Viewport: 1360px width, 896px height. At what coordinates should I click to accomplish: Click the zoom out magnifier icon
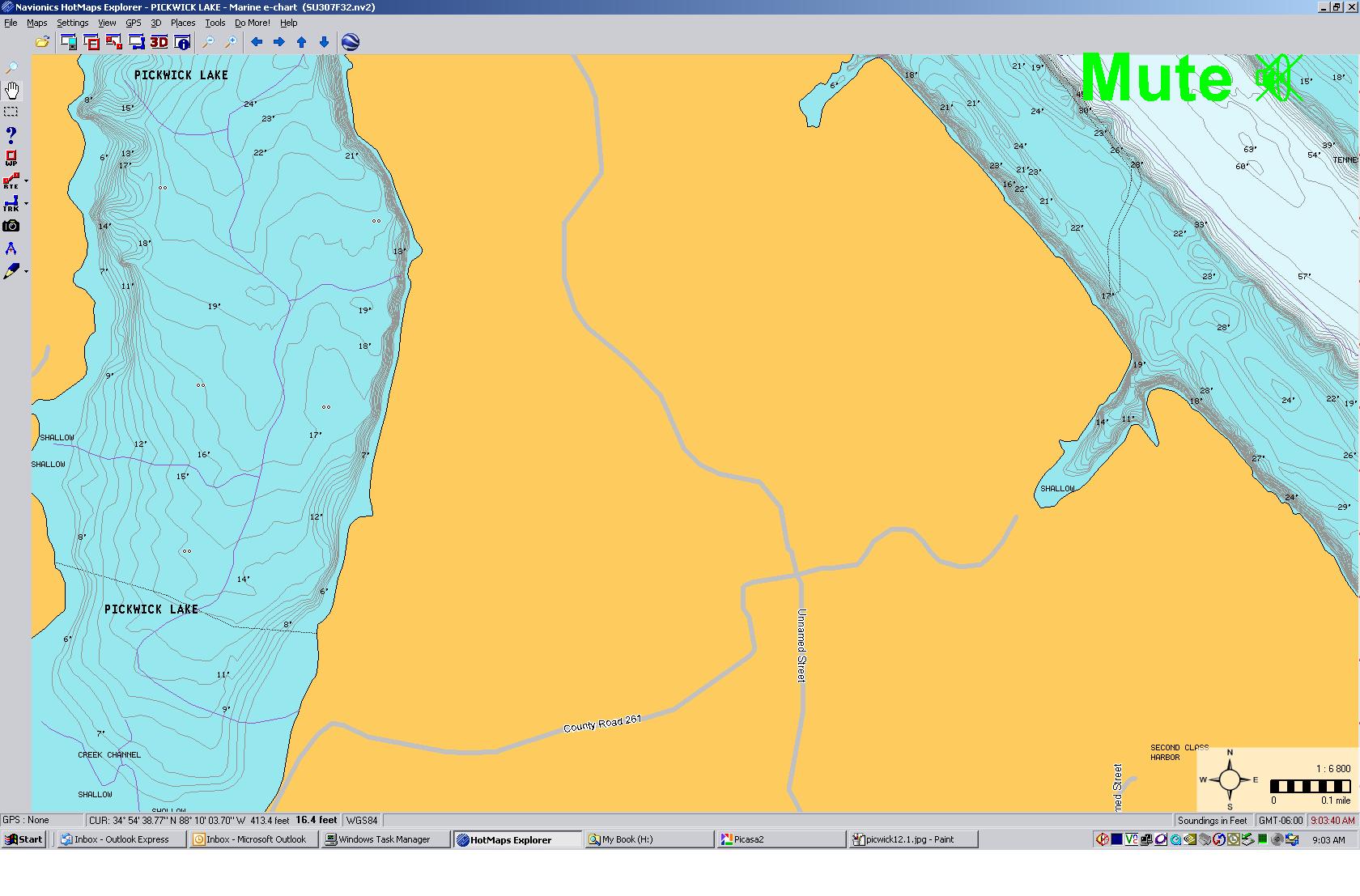pyautogui.click(x=208, y=42)
